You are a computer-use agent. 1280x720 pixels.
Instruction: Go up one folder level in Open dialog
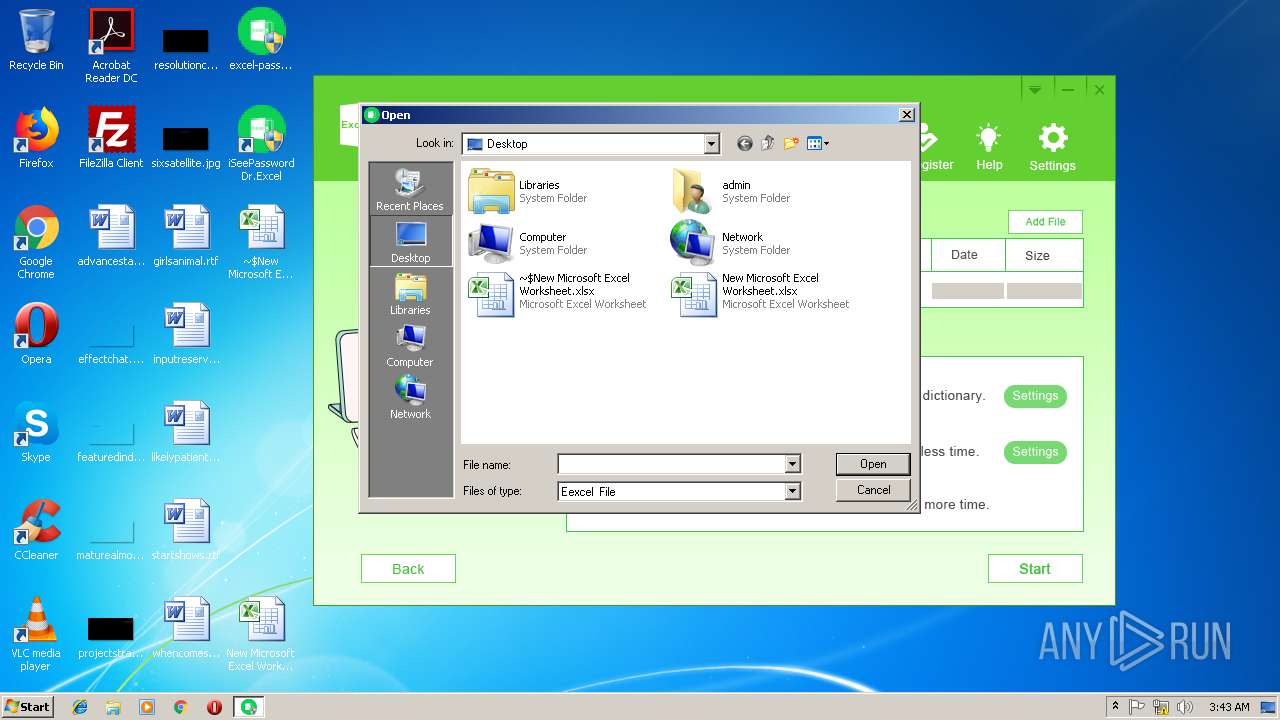pyautogui.click(x=768, y=144)
